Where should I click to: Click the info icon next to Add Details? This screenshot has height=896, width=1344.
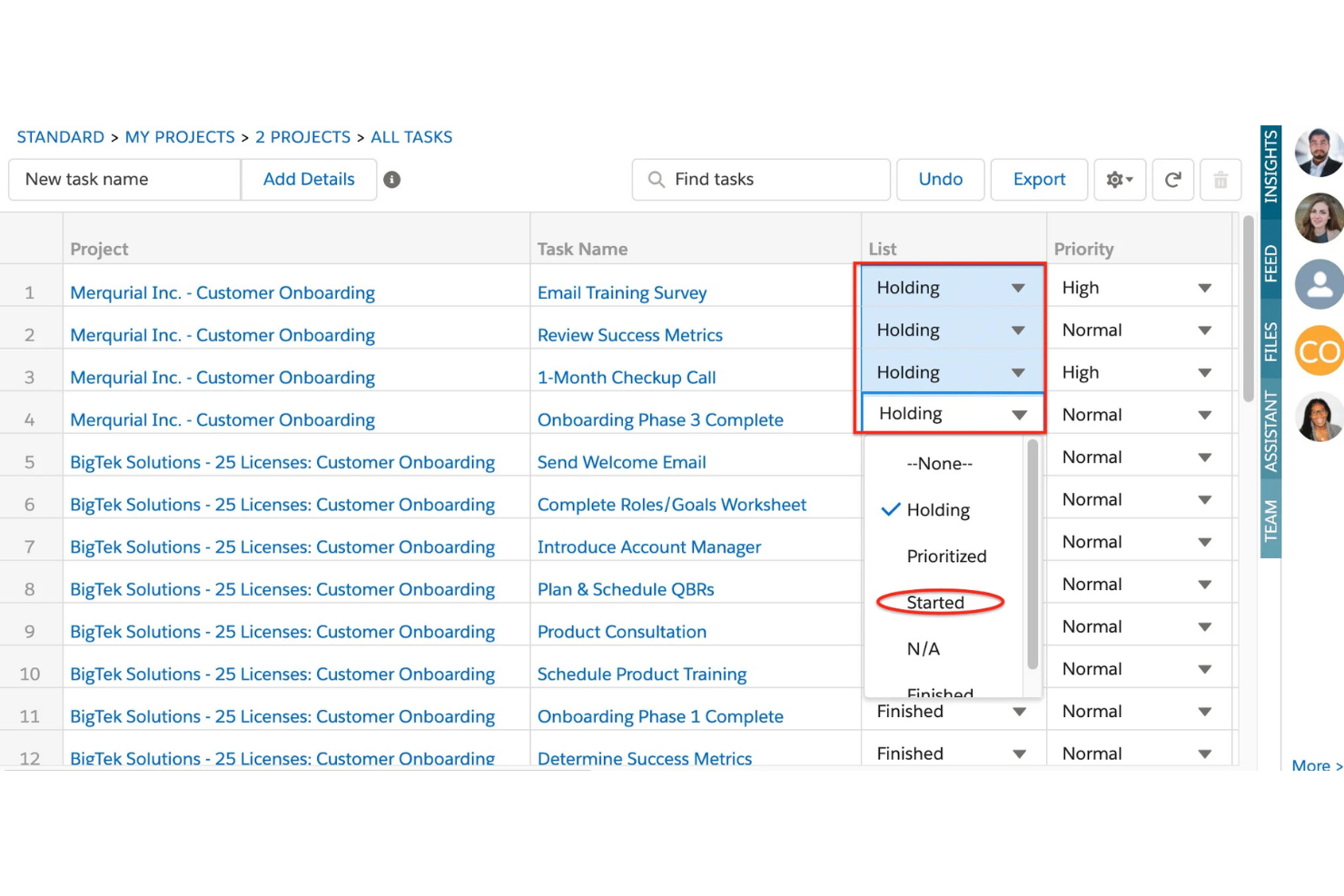coord(392,179)
